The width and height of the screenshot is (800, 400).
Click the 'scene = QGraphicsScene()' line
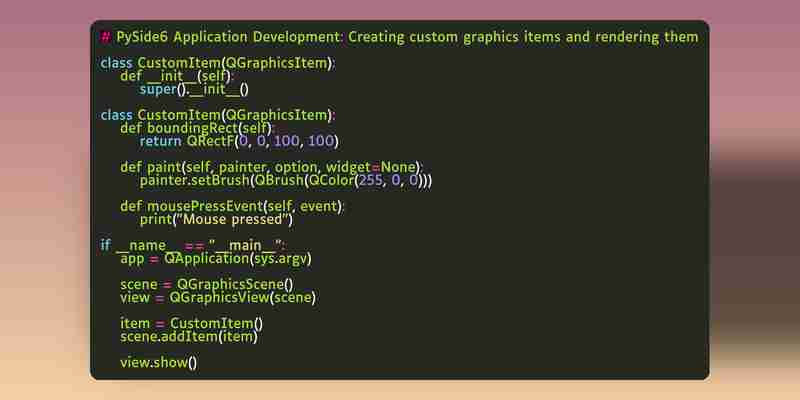[207, 285]
